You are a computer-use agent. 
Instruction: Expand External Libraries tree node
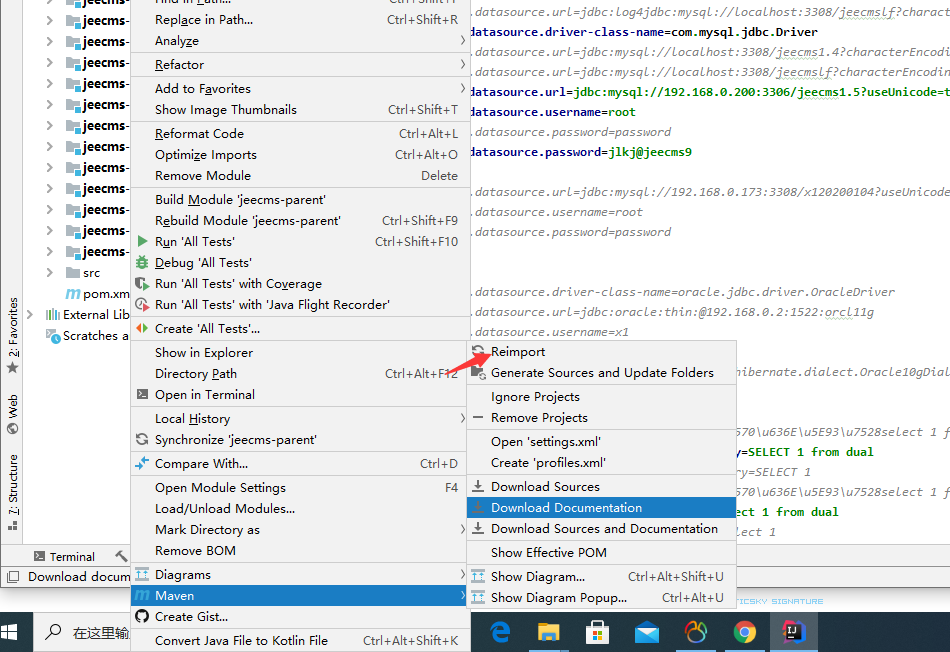[30, 315]
